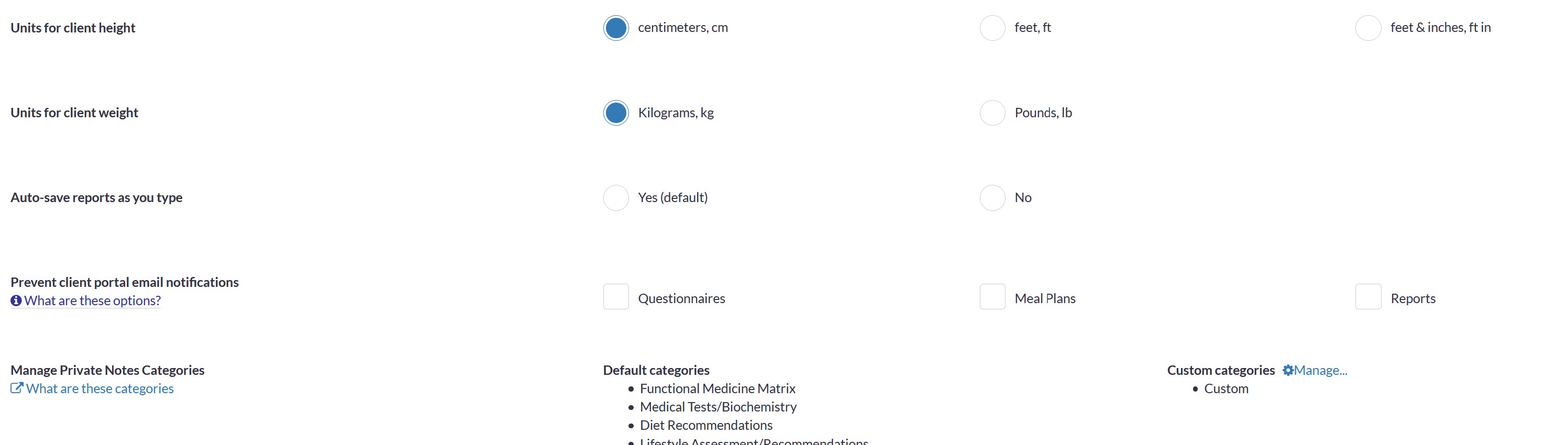The height and width of the screenshot is (445, 1568).
Task: Open Manage... for custom categories
Action: coord(1320,370)
